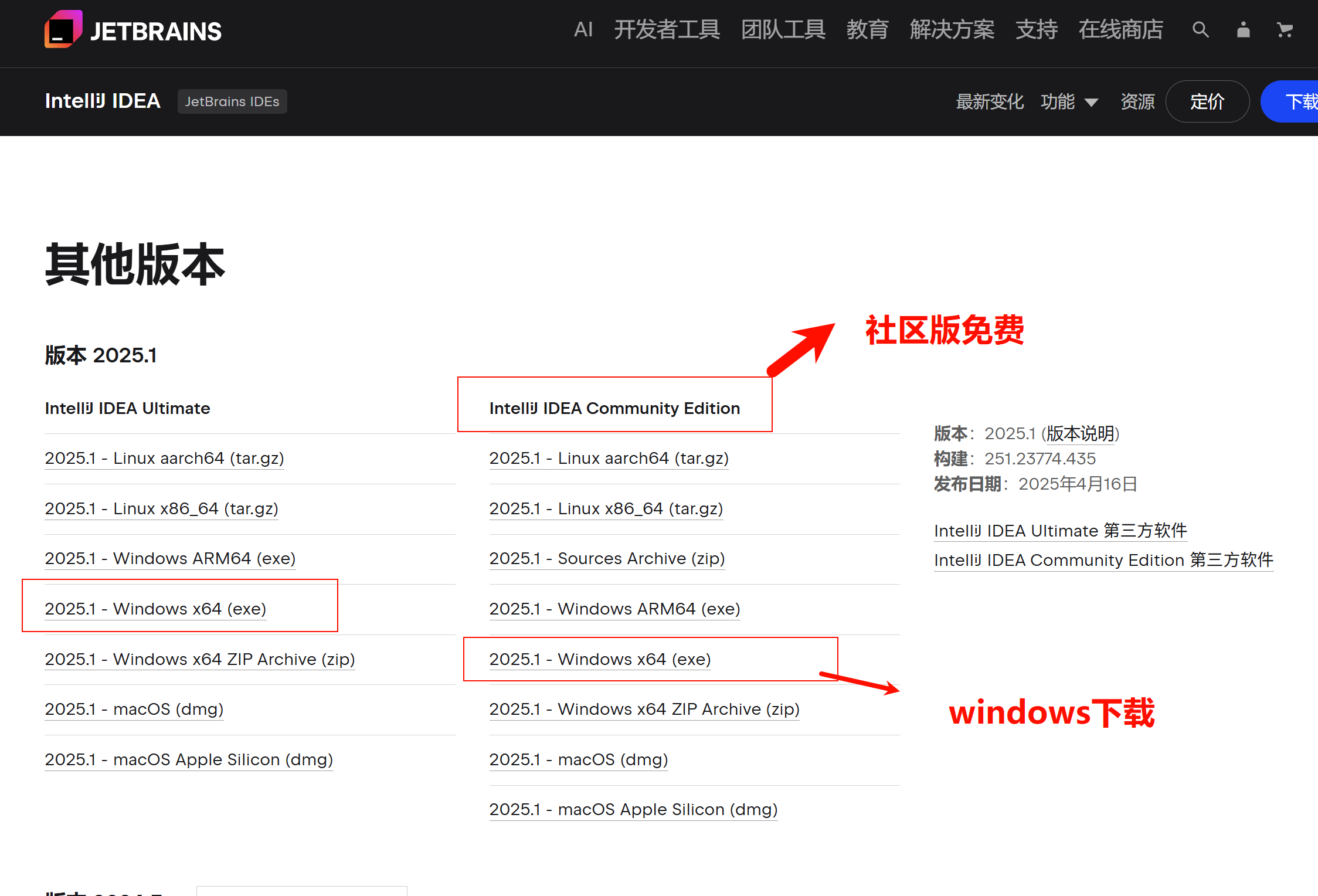Open the shopping cart icon
The height and width of the screenshot is (896, 1318).
[x=1285, y=29]
